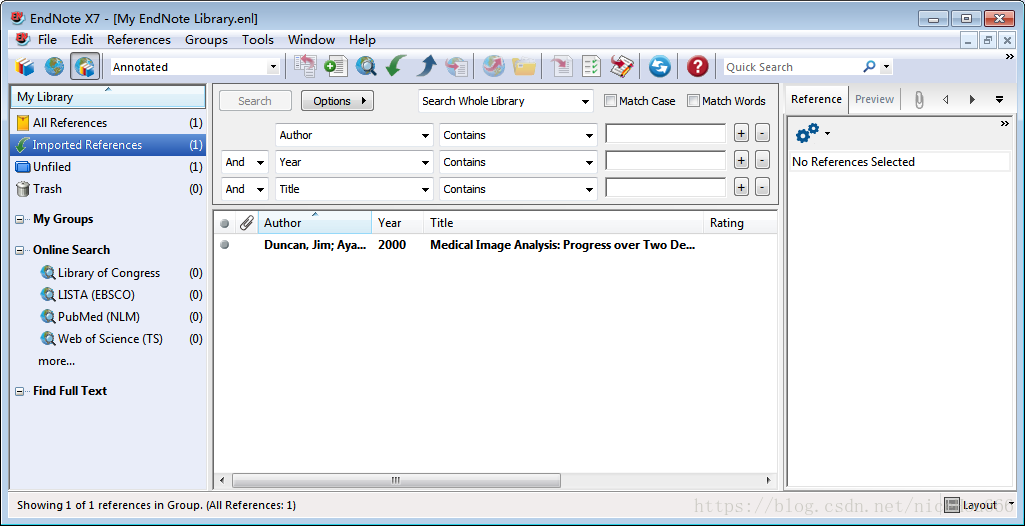Image resolution: width=1025 pixels, height=526 pixels.
Task: Open Online Search magnifier globe icon
Action: [366, 66]
